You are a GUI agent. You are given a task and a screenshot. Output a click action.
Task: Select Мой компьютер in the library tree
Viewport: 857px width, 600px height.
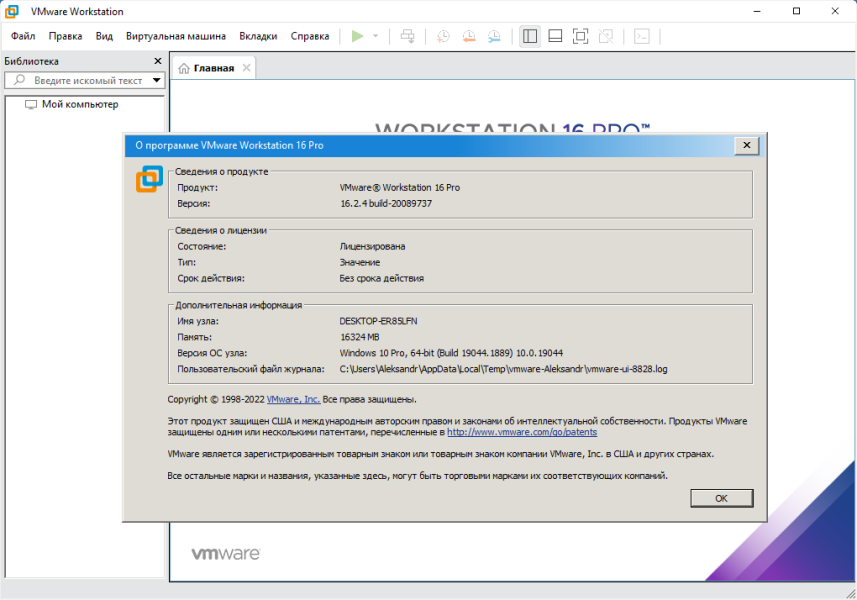tap(80, 104)
